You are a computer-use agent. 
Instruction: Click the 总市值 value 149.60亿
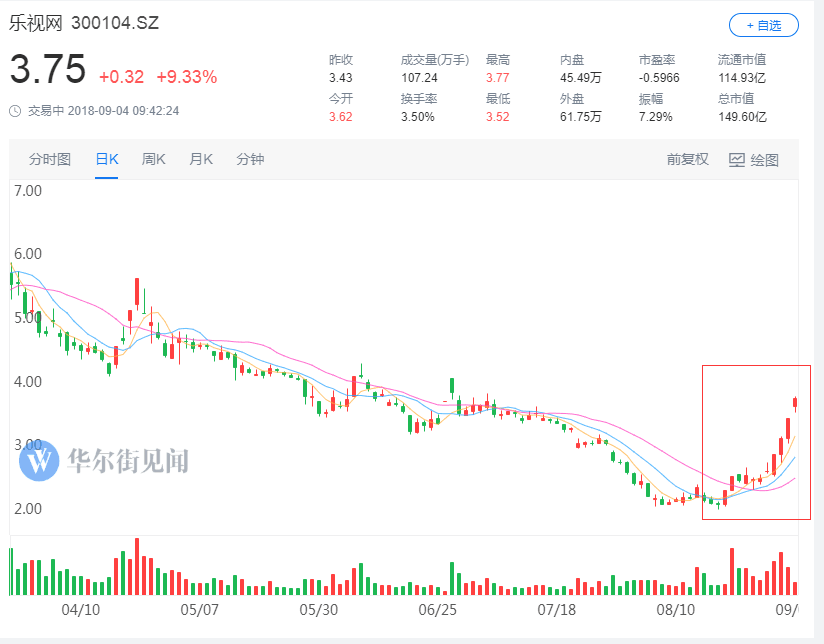pos(742,117)
